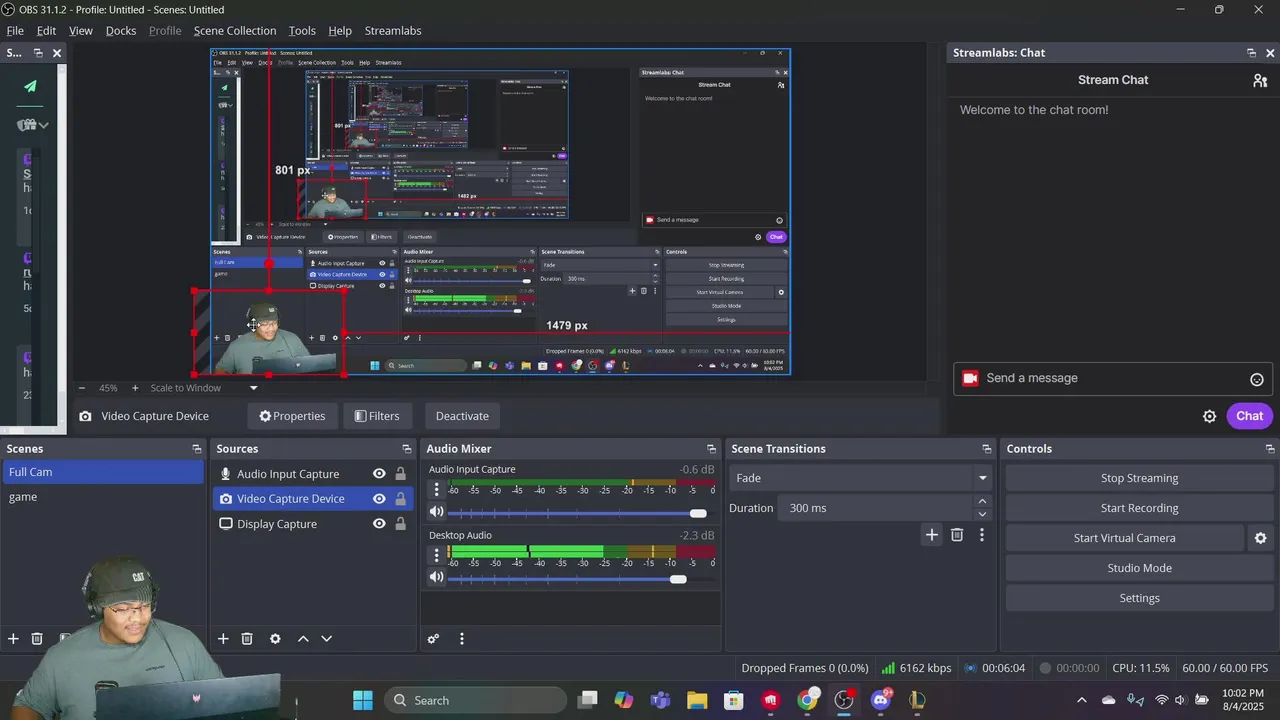1280x720 pixels.
Task: Open the Edit menu
Action: point(46,31)
